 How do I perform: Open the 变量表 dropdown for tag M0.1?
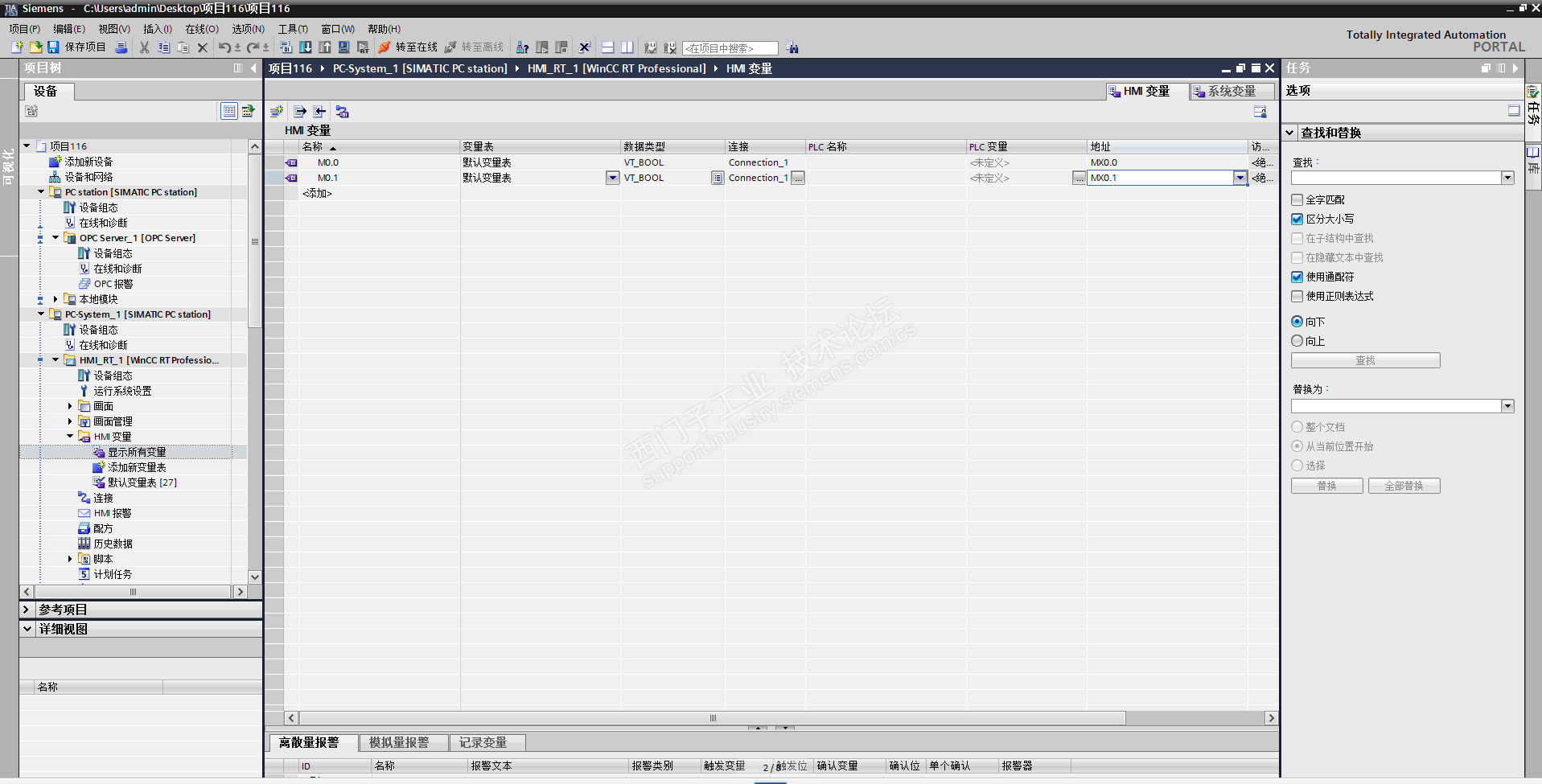point(613,178)
